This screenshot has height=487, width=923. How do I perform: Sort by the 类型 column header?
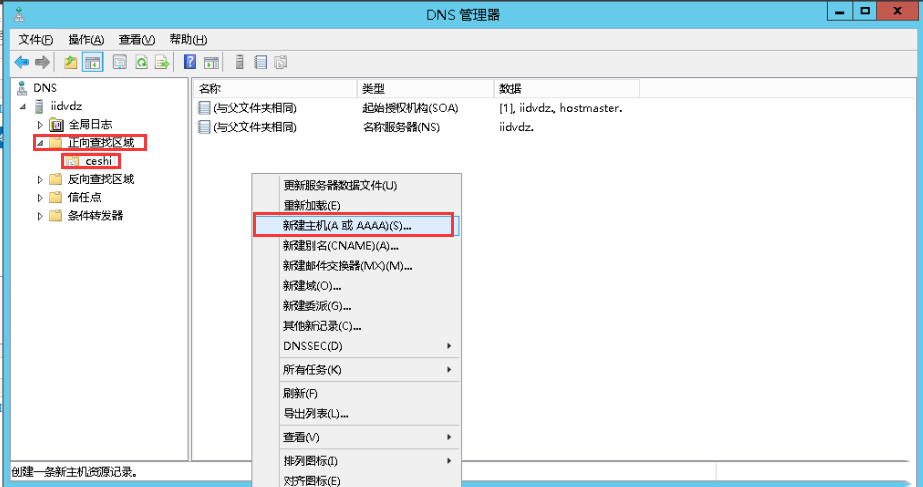pos(425,89)
